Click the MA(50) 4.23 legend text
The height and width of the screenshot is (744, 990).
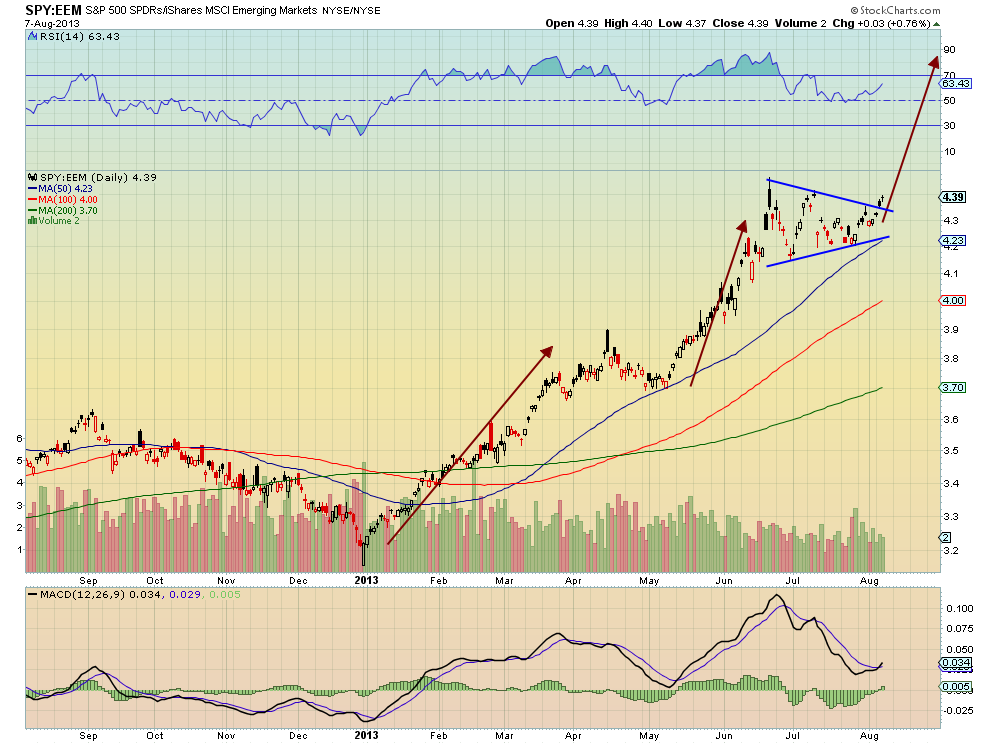(66, 189)
